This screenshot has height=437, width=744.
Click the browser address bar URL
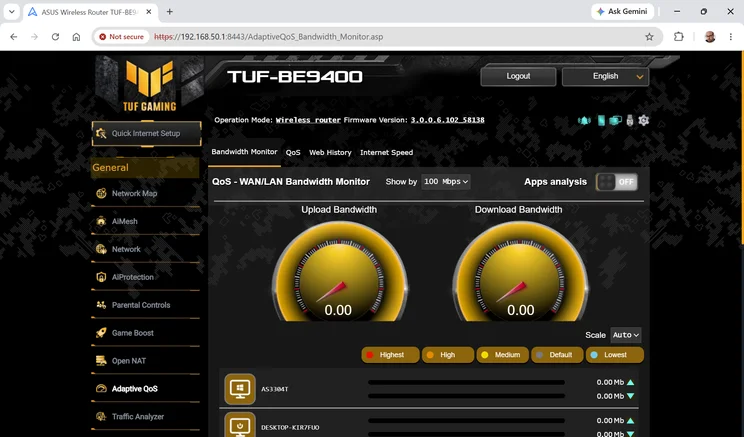pos(269,37)
